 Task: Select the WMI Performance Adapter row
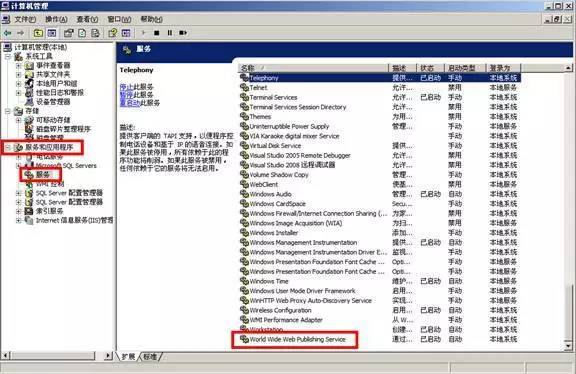[379, 320]
